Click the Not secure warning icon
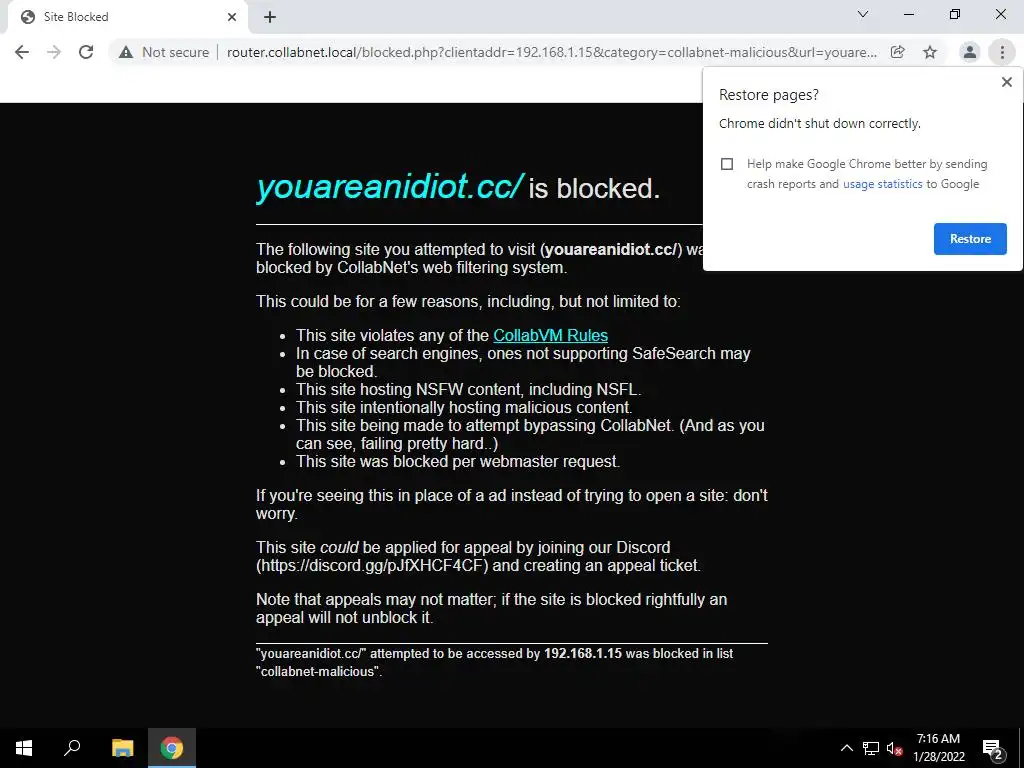Image resolution: width=1024 pixels, height=768 pixels. pos(125,52)
